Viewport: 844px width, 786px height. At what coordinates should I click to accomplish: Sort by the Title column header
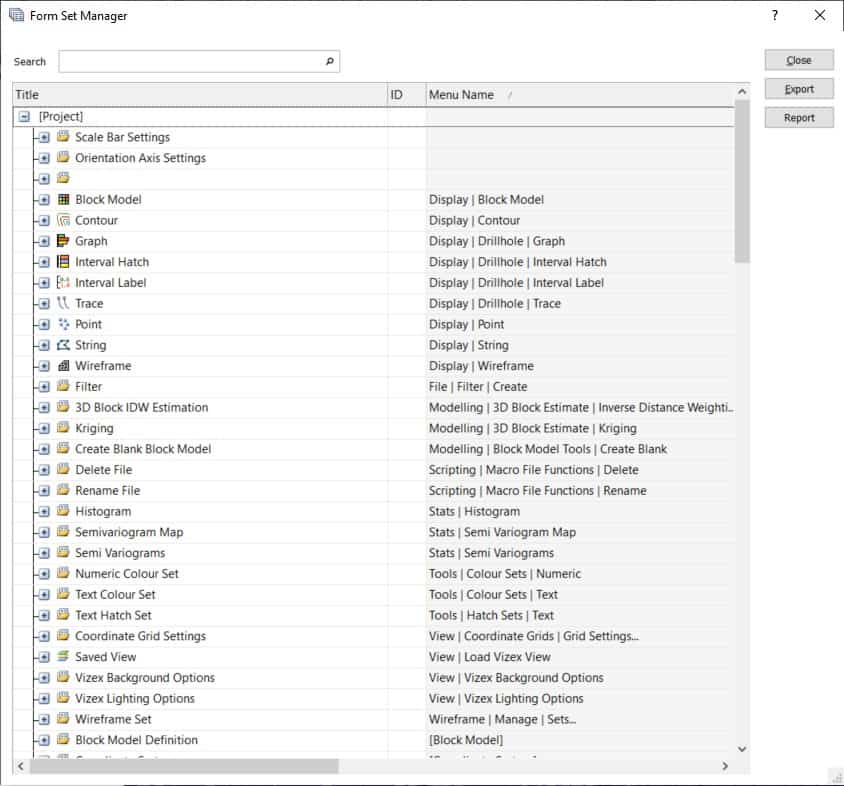[200, 95]
